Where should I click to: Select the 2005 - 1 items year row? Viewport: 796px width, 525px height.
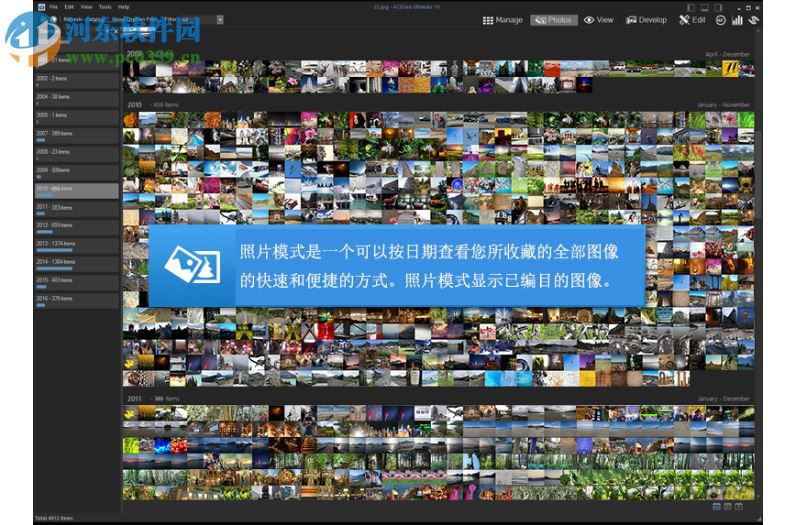(x=77, y=117)
